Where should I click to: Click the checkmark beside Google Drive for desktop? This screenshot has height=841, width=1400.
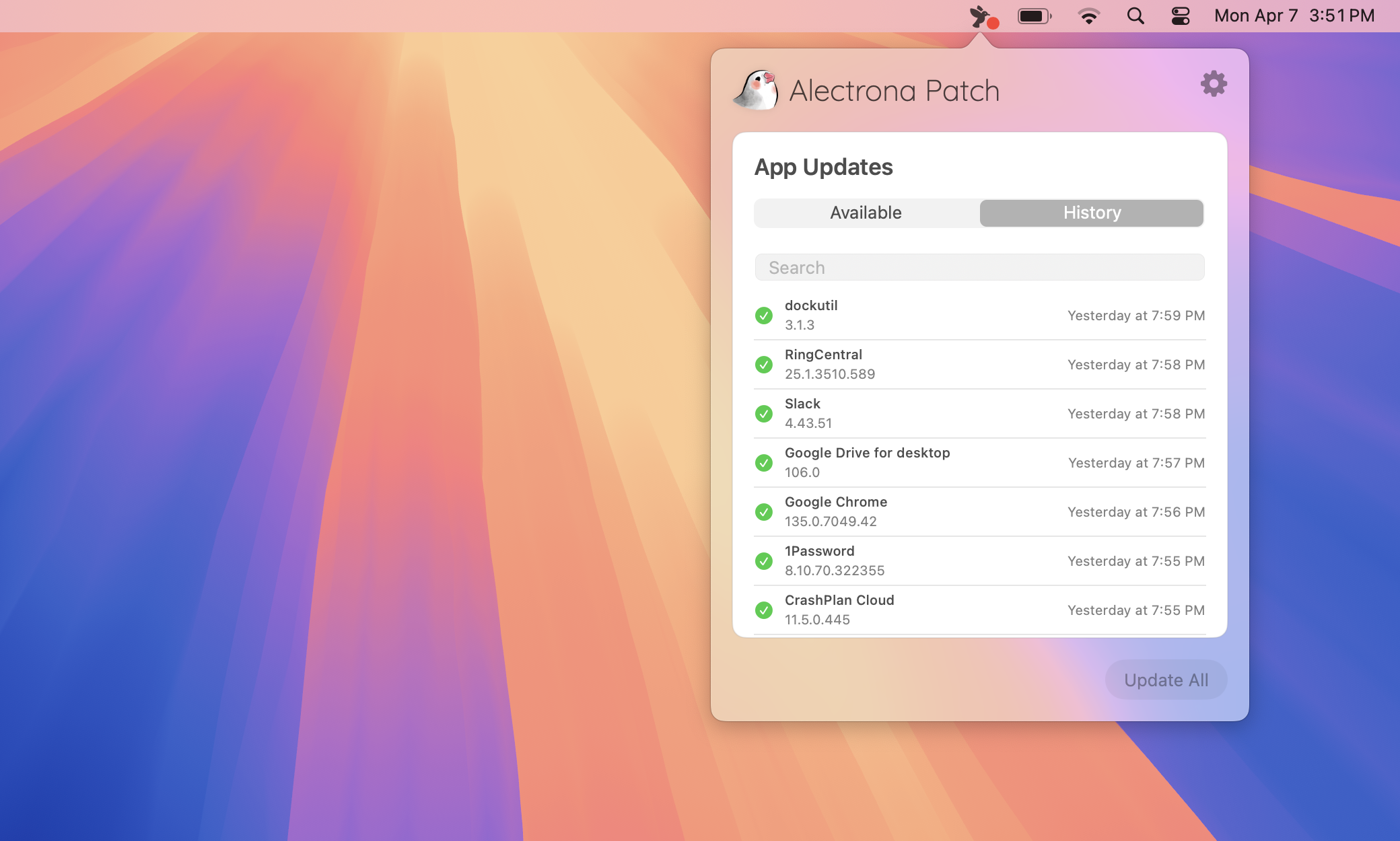[764, 462]
